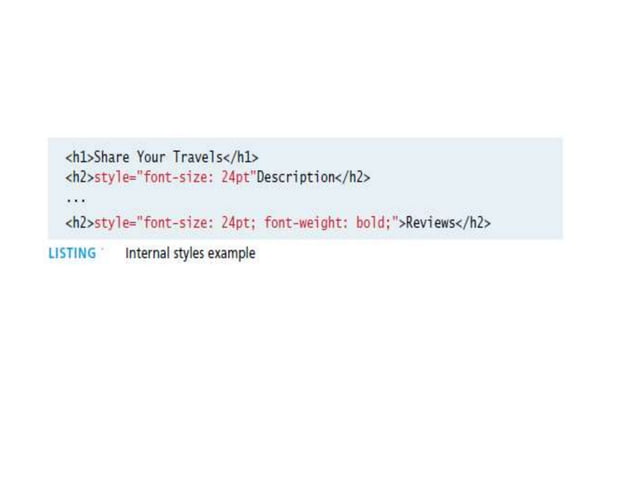
Task: Click "24pt;" value on the Reviews line
Action: [x=239, y=223]
